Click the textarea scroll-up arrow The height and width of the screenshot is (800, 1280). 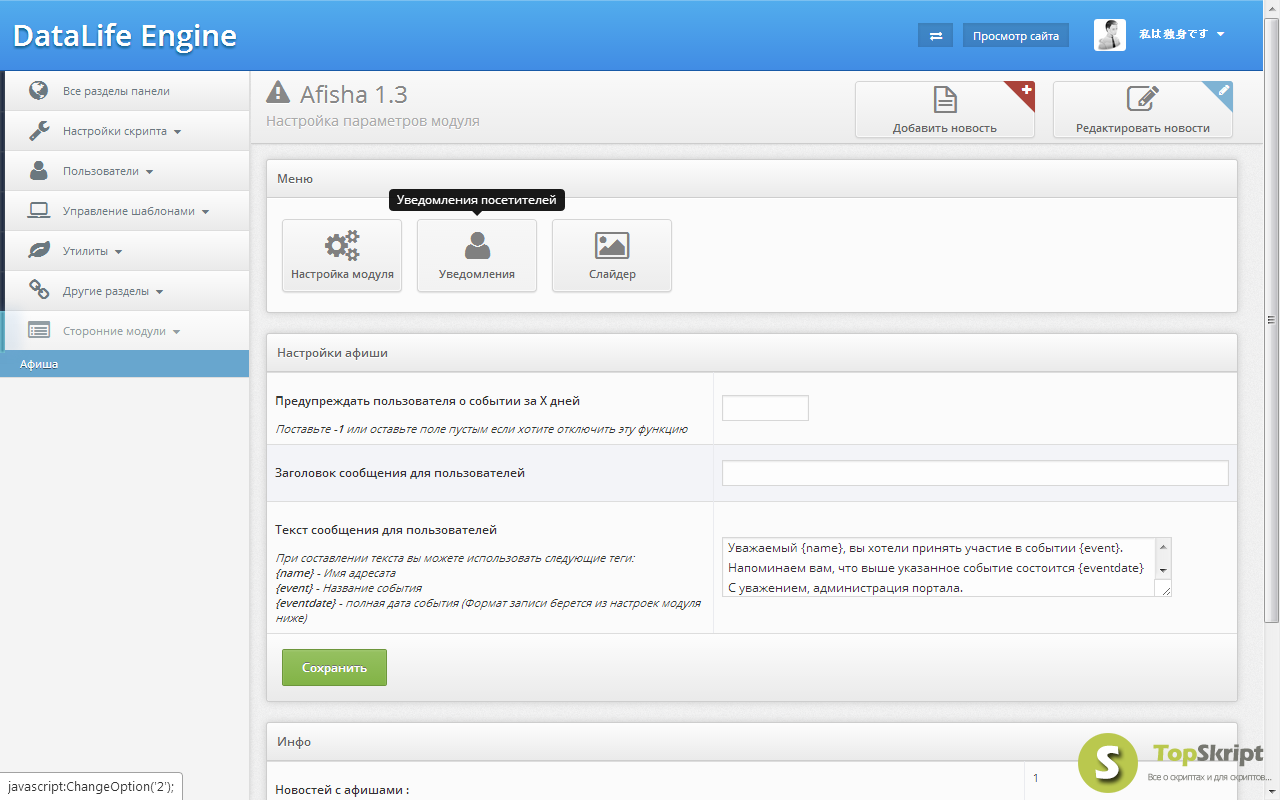(x=1163, y=547)
